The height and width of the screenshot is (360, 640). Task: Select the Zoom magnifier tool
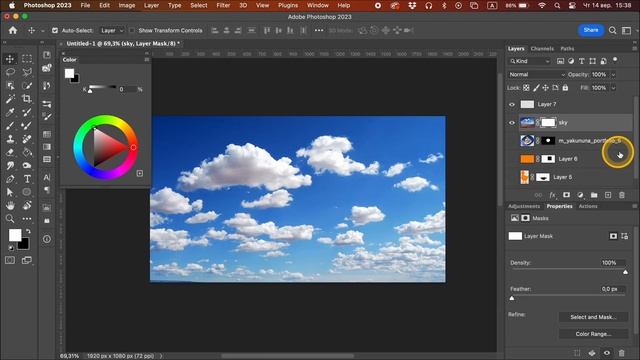click(10, 219)
